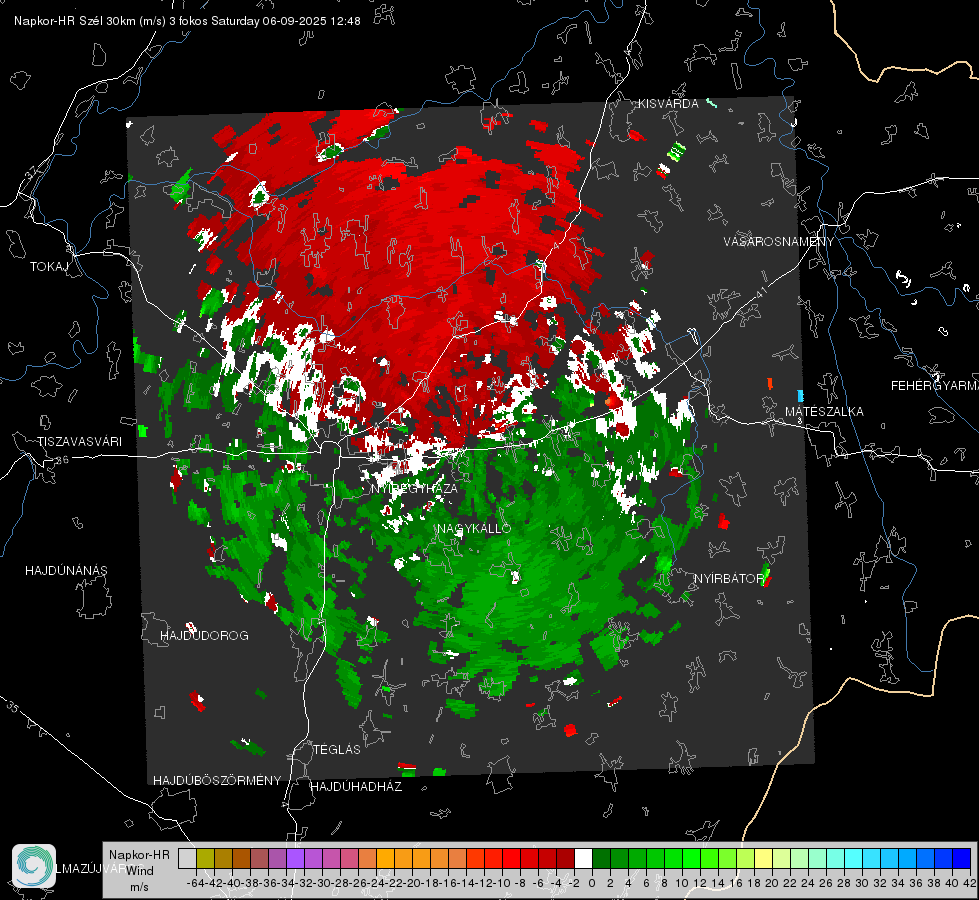Click road number 36 near Tiszavasvári

pos(62,460)
